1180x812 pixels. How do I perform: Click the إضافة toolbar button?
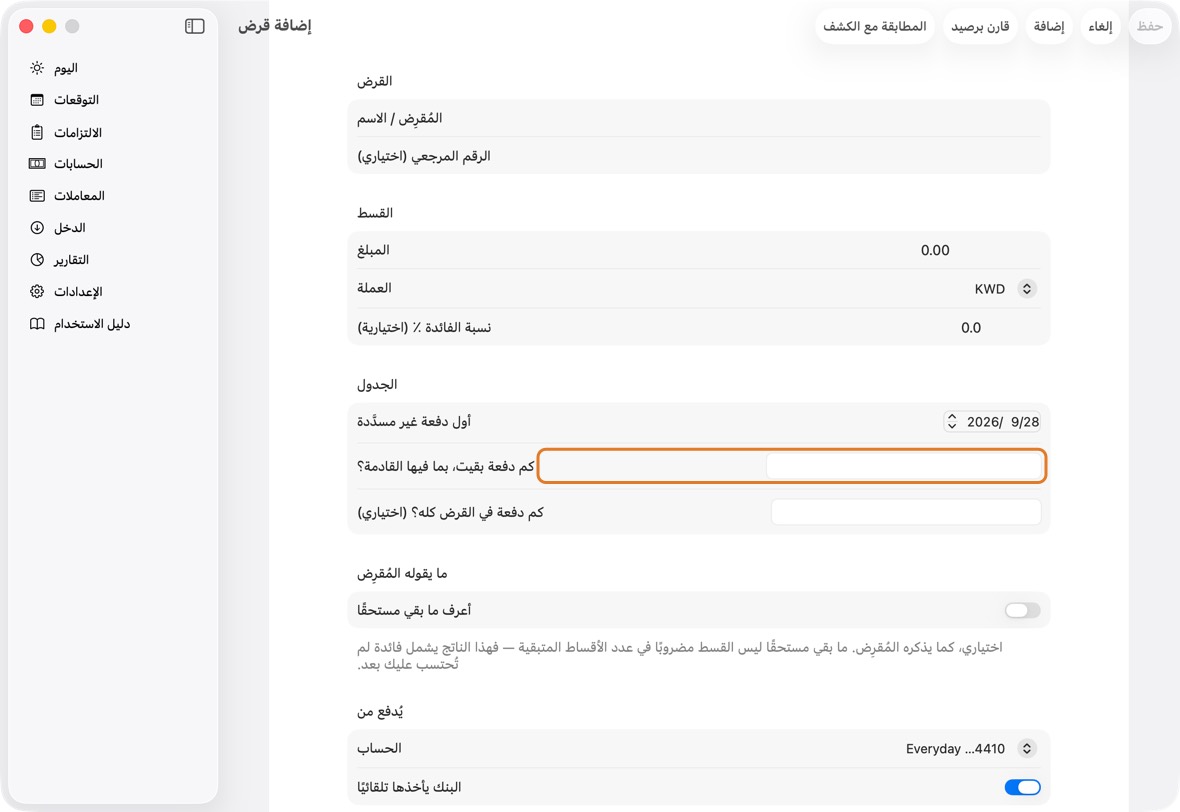1048,26
